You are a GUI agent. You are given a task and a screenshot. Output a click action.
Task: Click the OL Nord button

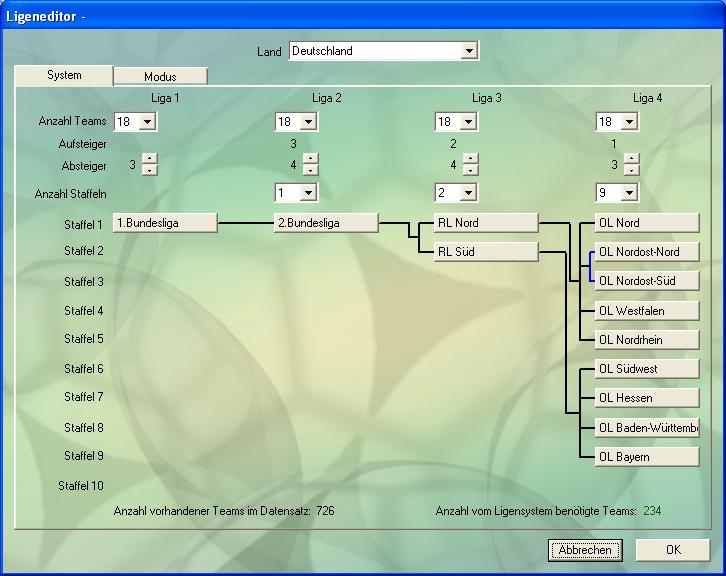tap(647, 223)
